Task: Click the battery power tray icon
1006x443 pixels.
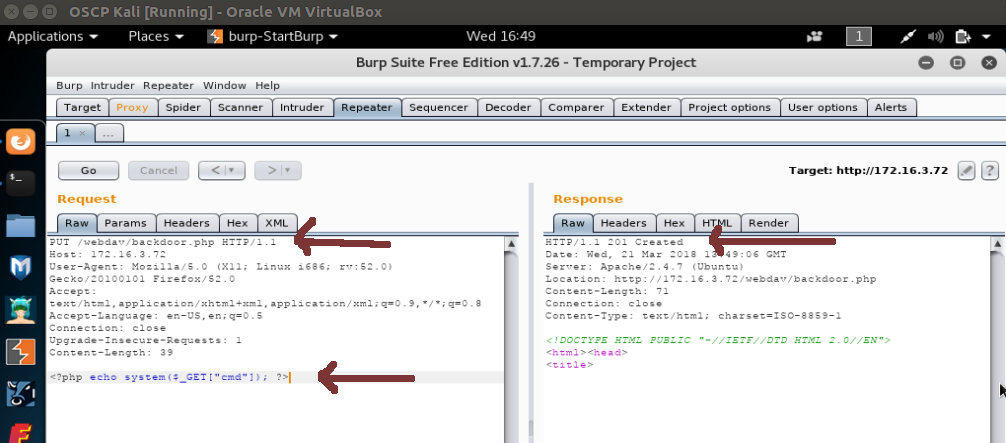Action: tap(962, 37)
